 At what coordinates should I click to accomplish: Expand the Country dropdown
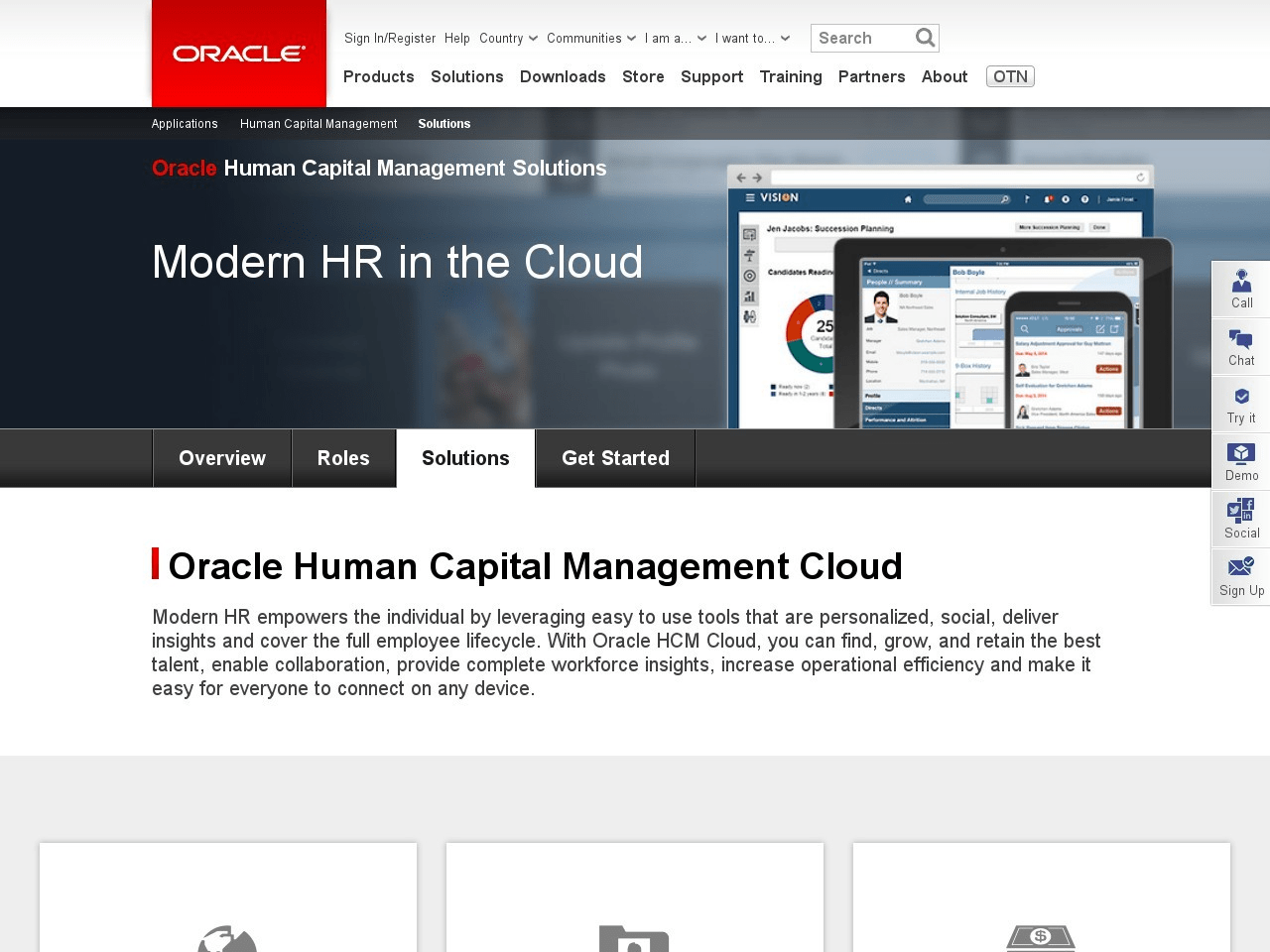coord(508,39)
